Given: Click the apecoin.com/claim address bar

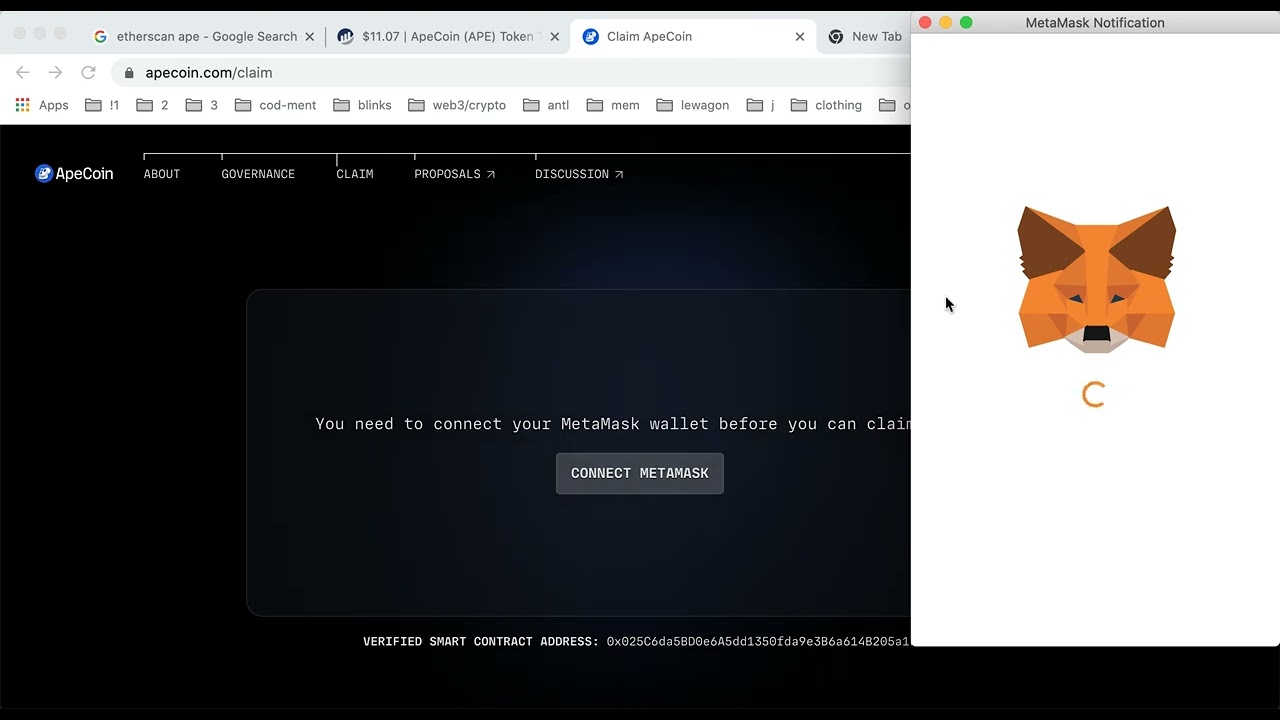Looking at the screenshot, I should pos(510,73).
